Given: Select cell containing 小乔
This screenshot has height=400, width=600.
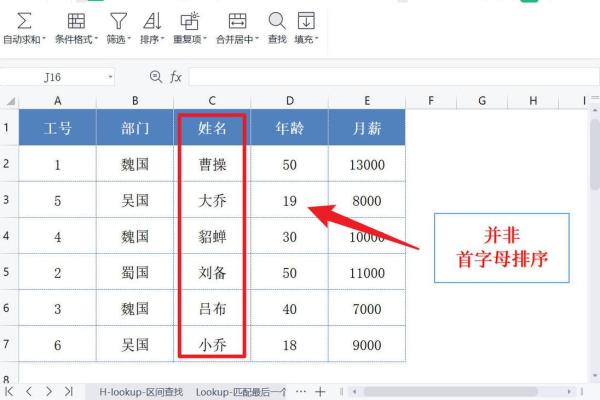Looking at the screenshot, I should pyautogui.click(x=212, y=344).
